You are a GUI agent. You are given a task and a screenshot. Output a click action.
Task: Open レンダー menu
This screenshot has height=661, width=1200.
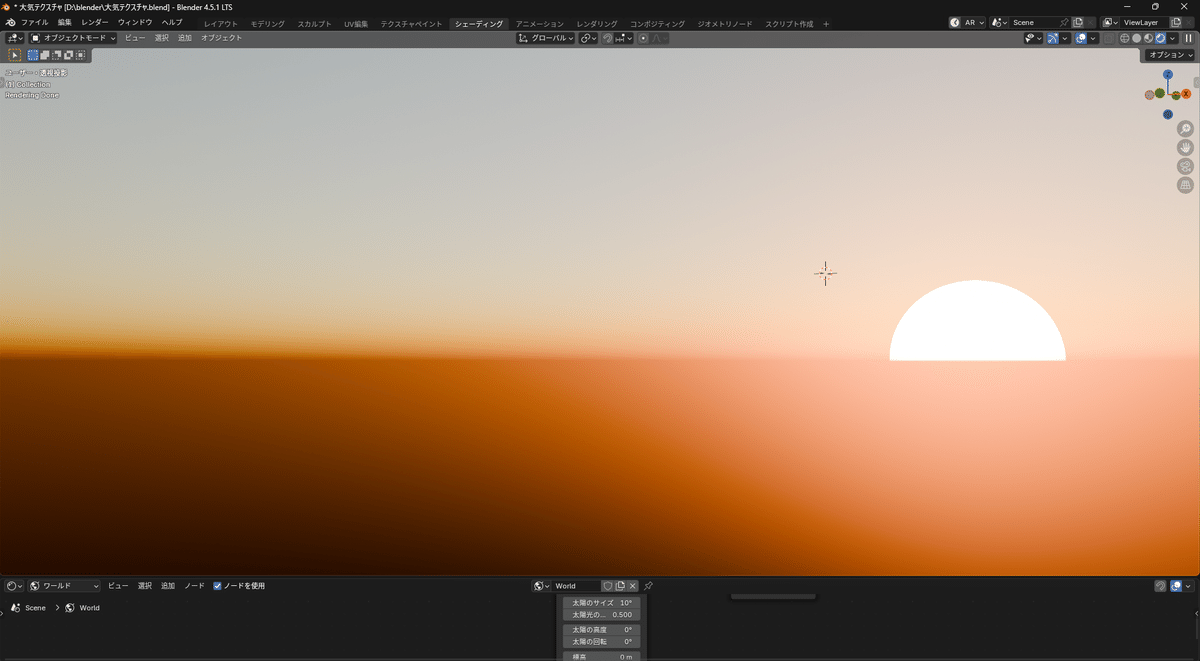(95, 22)
